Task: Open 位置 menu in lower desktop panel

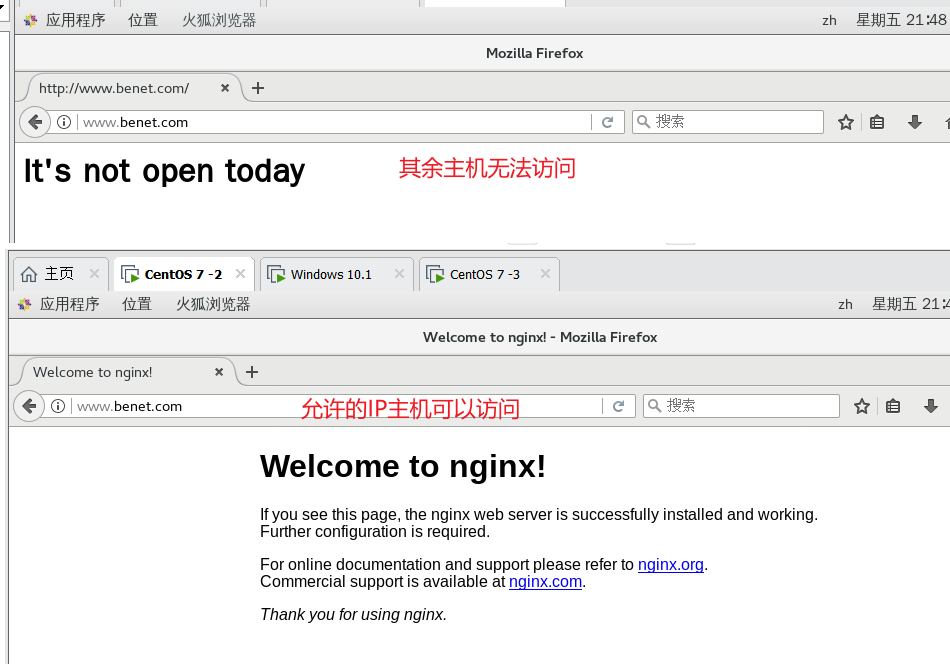Action: [x=137, y=304]
